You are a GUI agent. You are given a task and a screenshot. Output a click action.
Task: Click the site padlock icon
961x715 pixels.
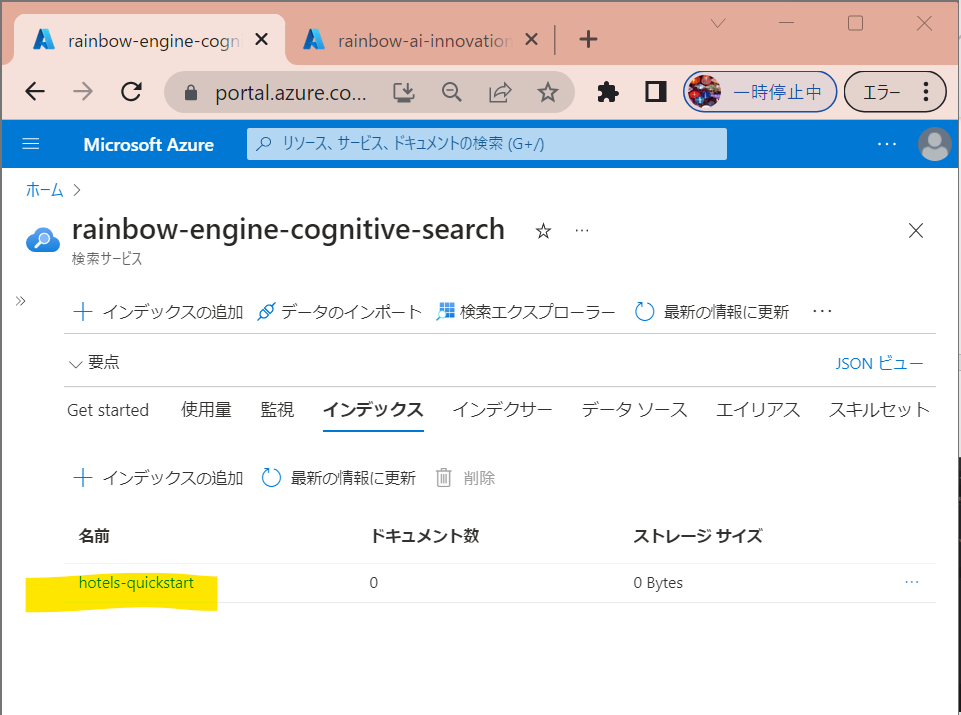tap(191, 93)
